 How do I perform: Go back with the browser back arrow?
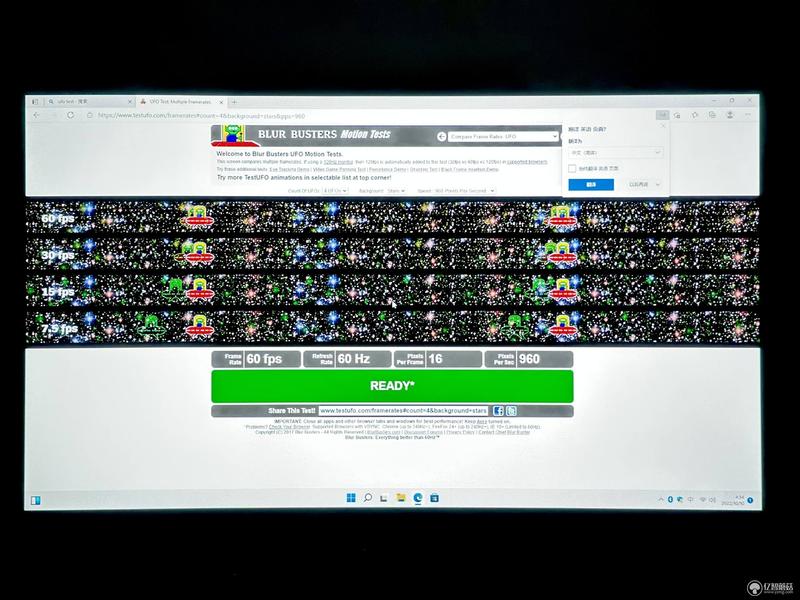point(36,115)
